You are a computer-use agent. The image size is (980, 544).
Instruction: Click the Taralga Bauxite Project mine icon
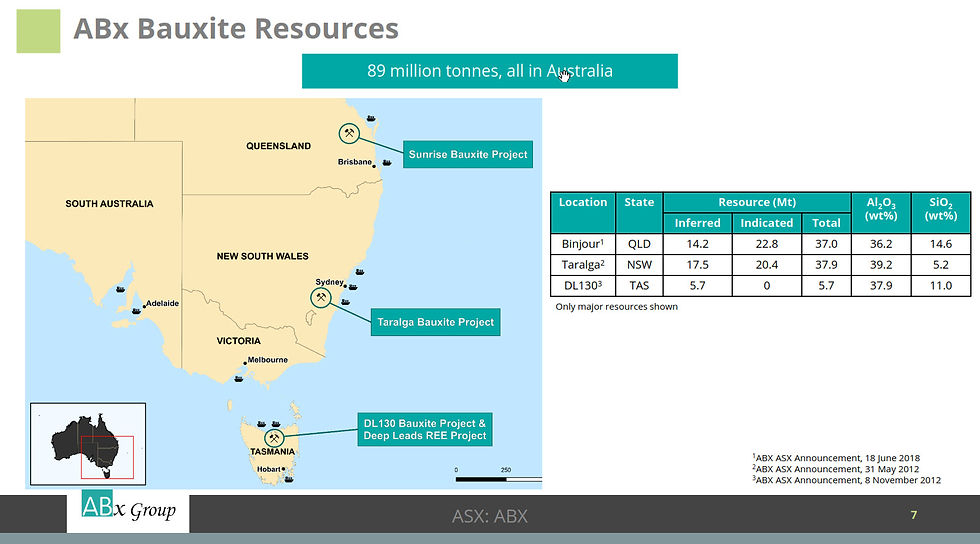tap(321, 298)
